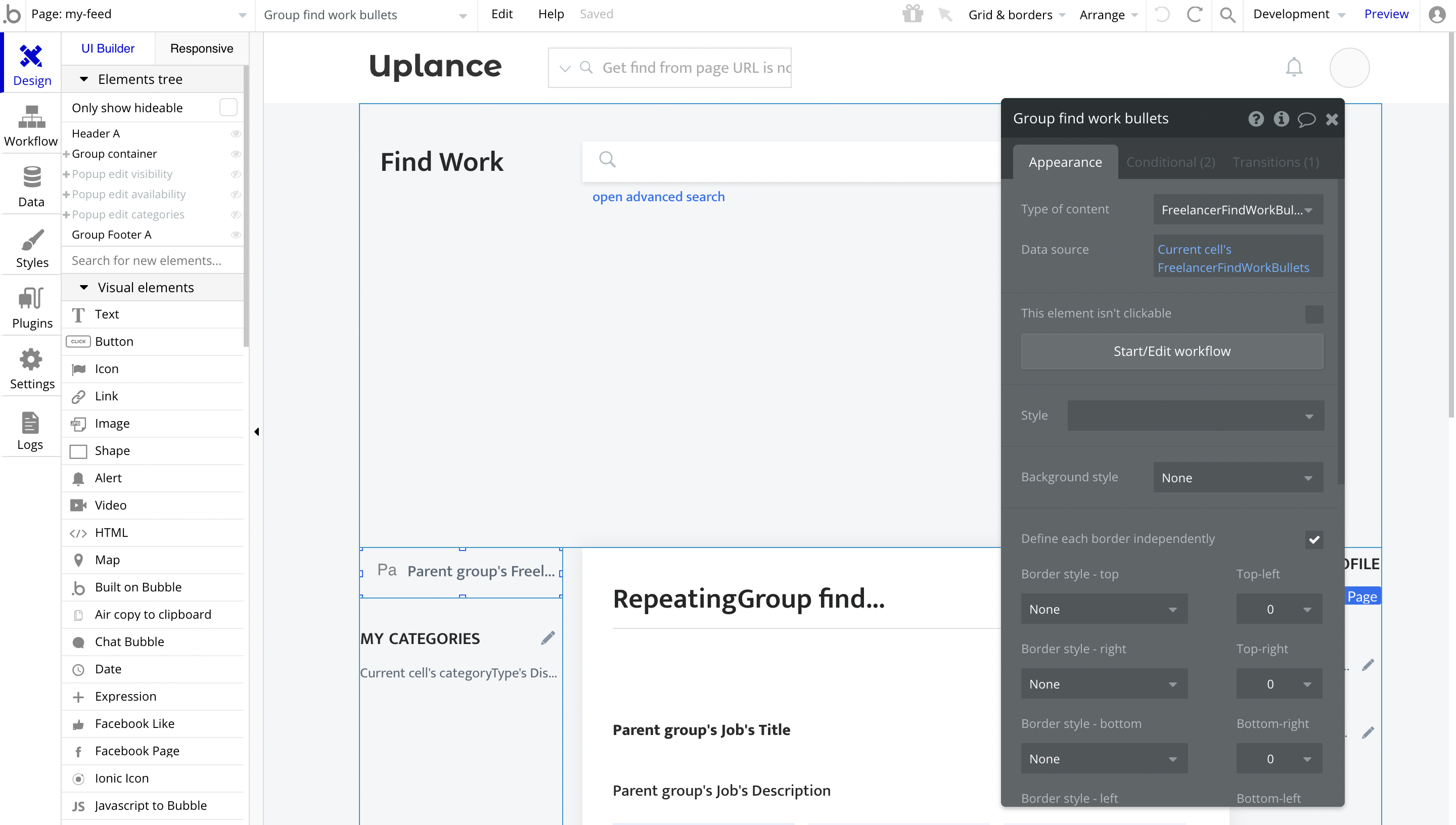Click the redo arrow icon
Image resolution: width=1456 pixels, height=825 pixels.
click(1194, 15)
